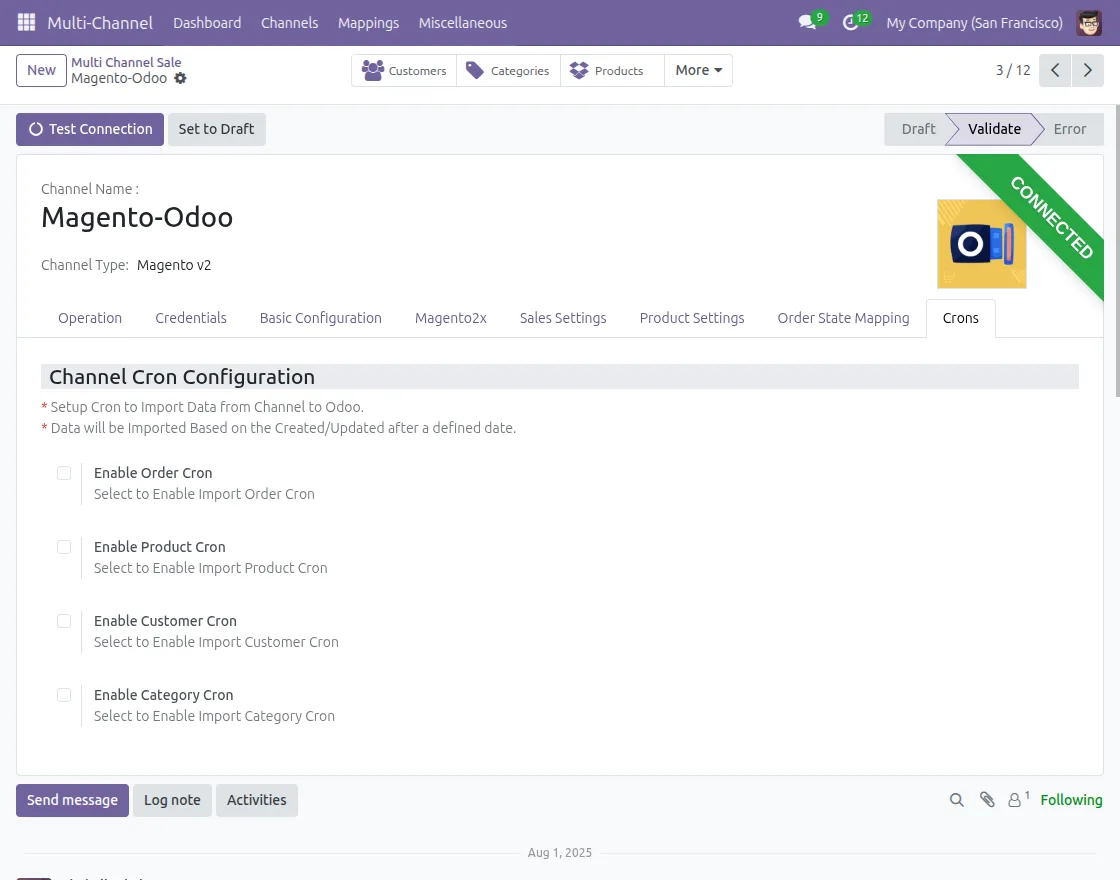Open the apps grid menu icon
The image size is (1120, 880).
(x=27, y=22)
